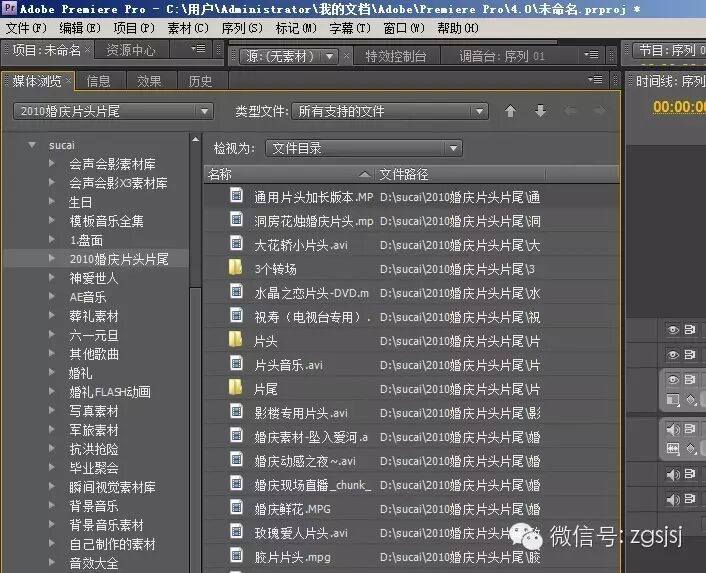Viewport: 706px width, 573px height.
Task: Switch to the 效果 tab
Action: click(149, 81)
